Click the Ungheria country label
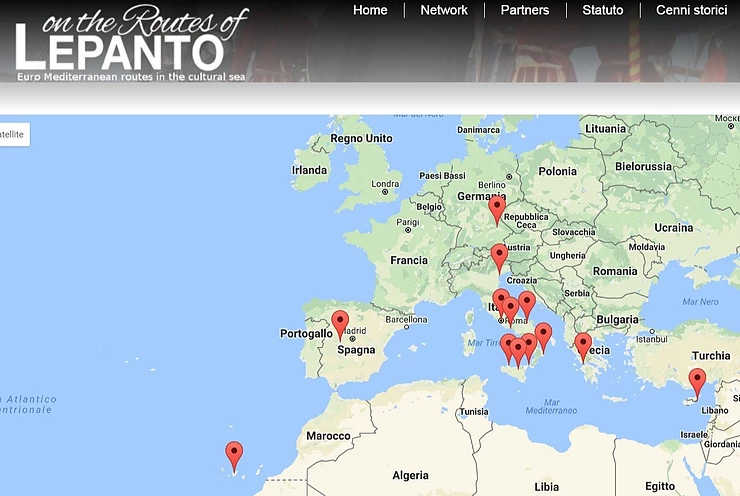This screenshot has height=496, width=740. (568, 255)
